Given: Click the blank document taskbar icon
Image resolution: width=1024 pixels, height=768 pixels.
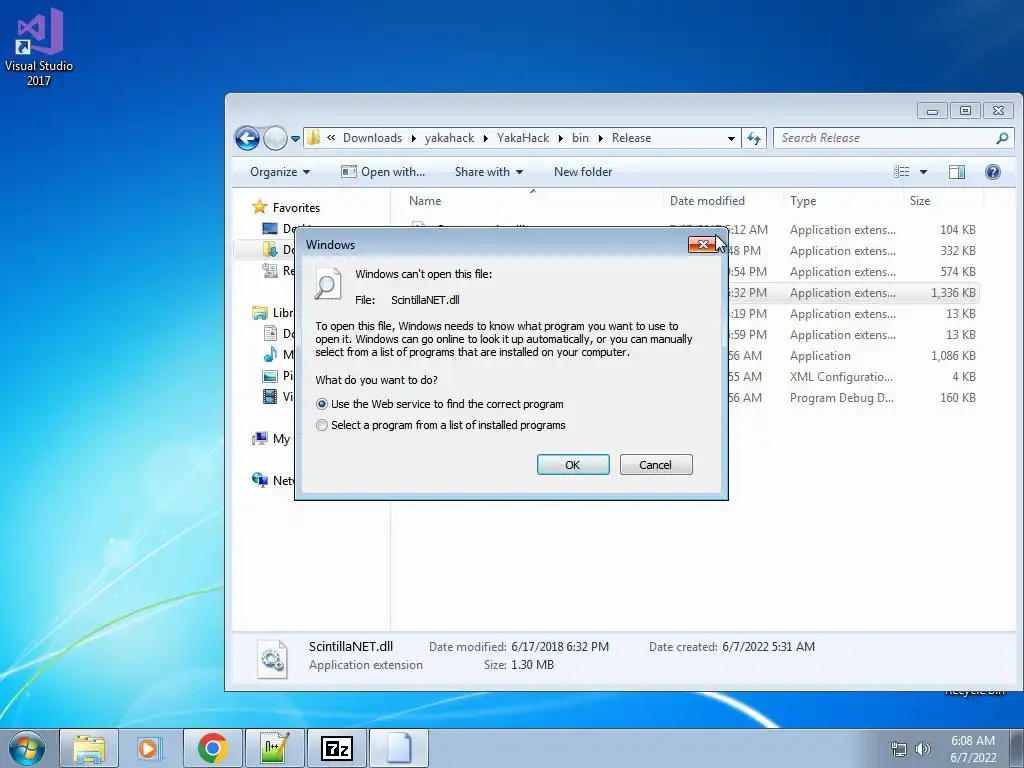Looking at the screenshot, I should pos(399,748).
